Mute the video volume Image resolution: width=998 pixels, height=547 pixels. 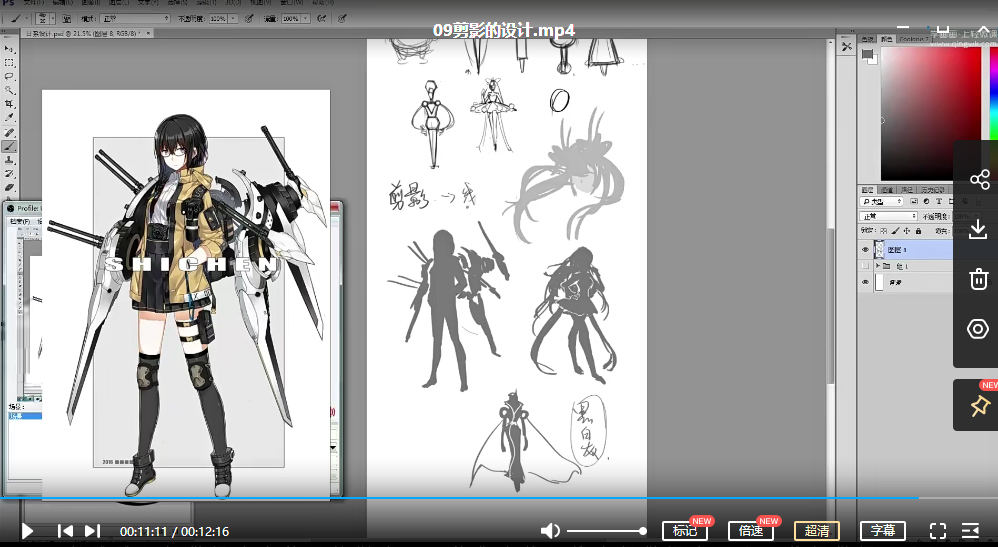pyautogui.click(x=550, y=531)
